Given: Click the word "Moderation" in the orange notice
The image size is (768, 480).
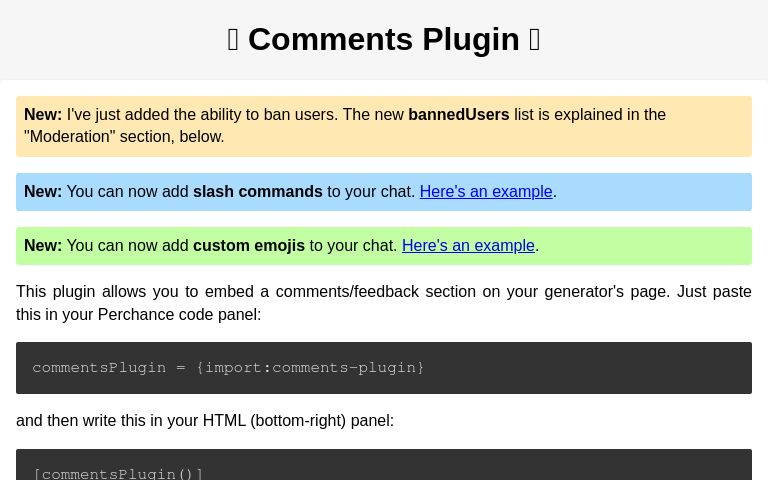Looking at the screenshot, I should pyautogui.click(x=70, y=136).
